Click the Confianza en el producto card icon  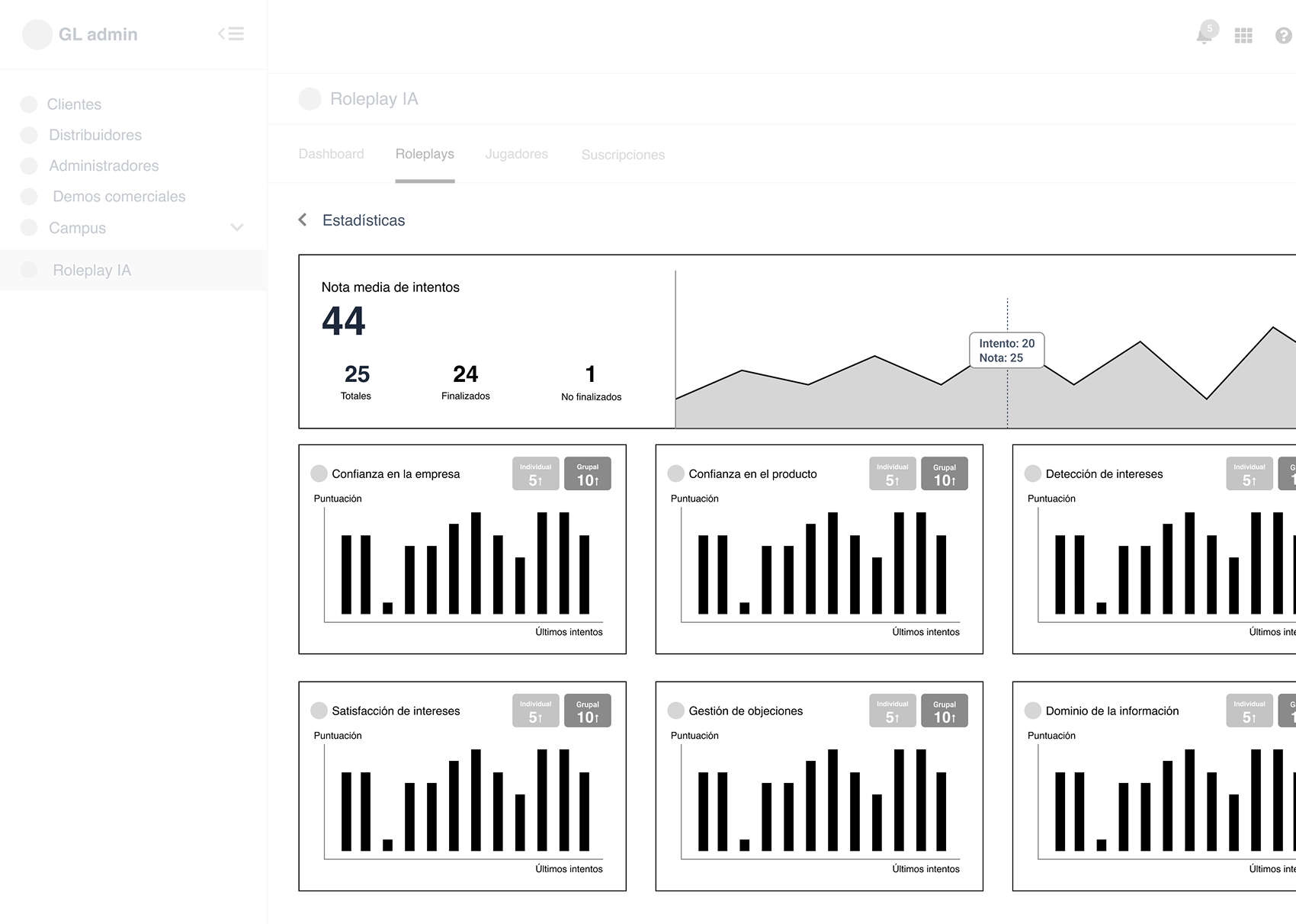(x=675, y=473)
